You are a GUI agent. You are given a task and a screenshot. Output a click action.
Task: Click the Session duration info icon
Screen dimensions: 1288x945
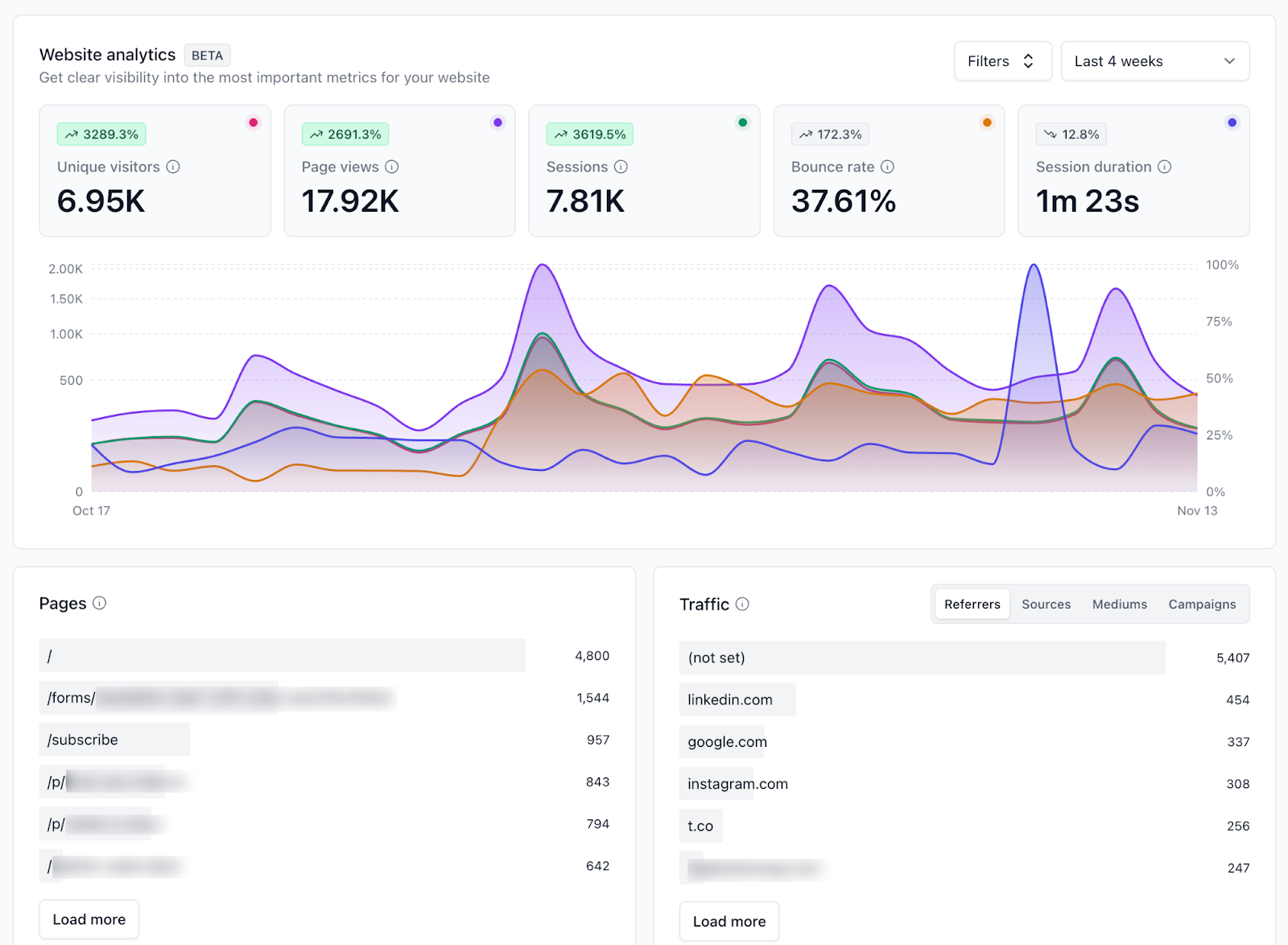click(1164, 167)
